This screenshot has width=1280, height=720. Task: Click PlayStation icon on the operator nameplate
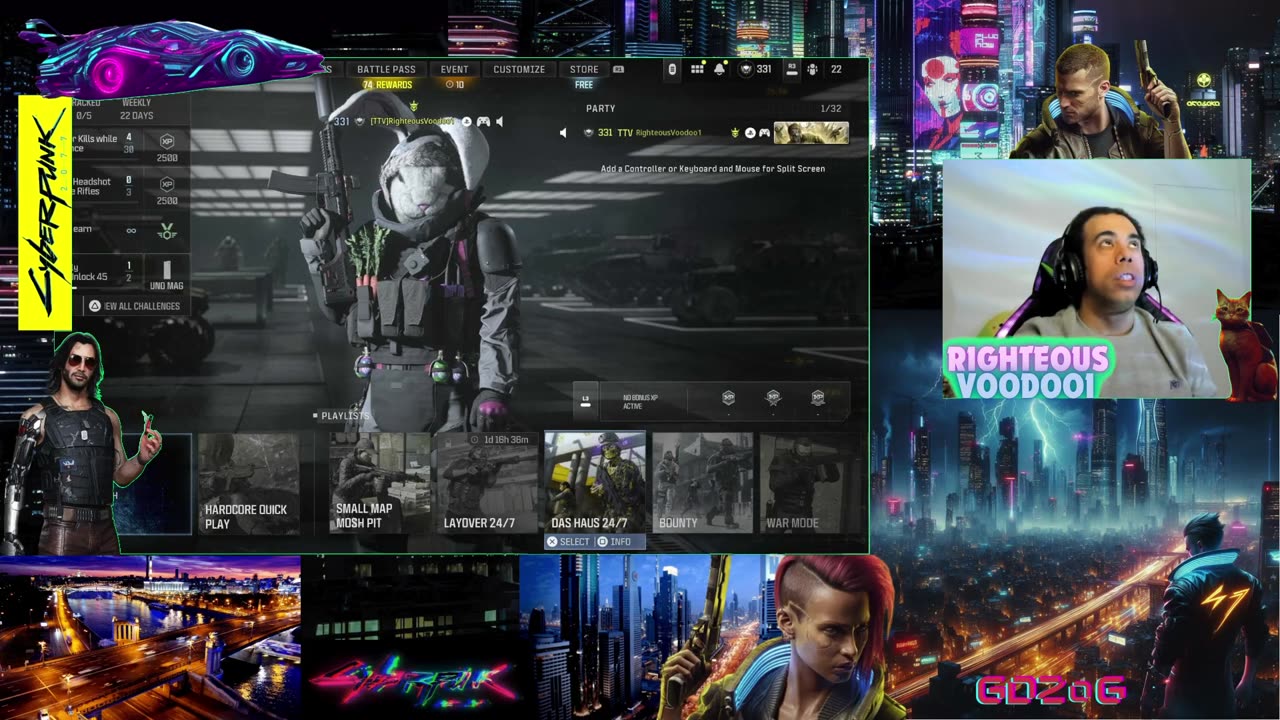466,122
